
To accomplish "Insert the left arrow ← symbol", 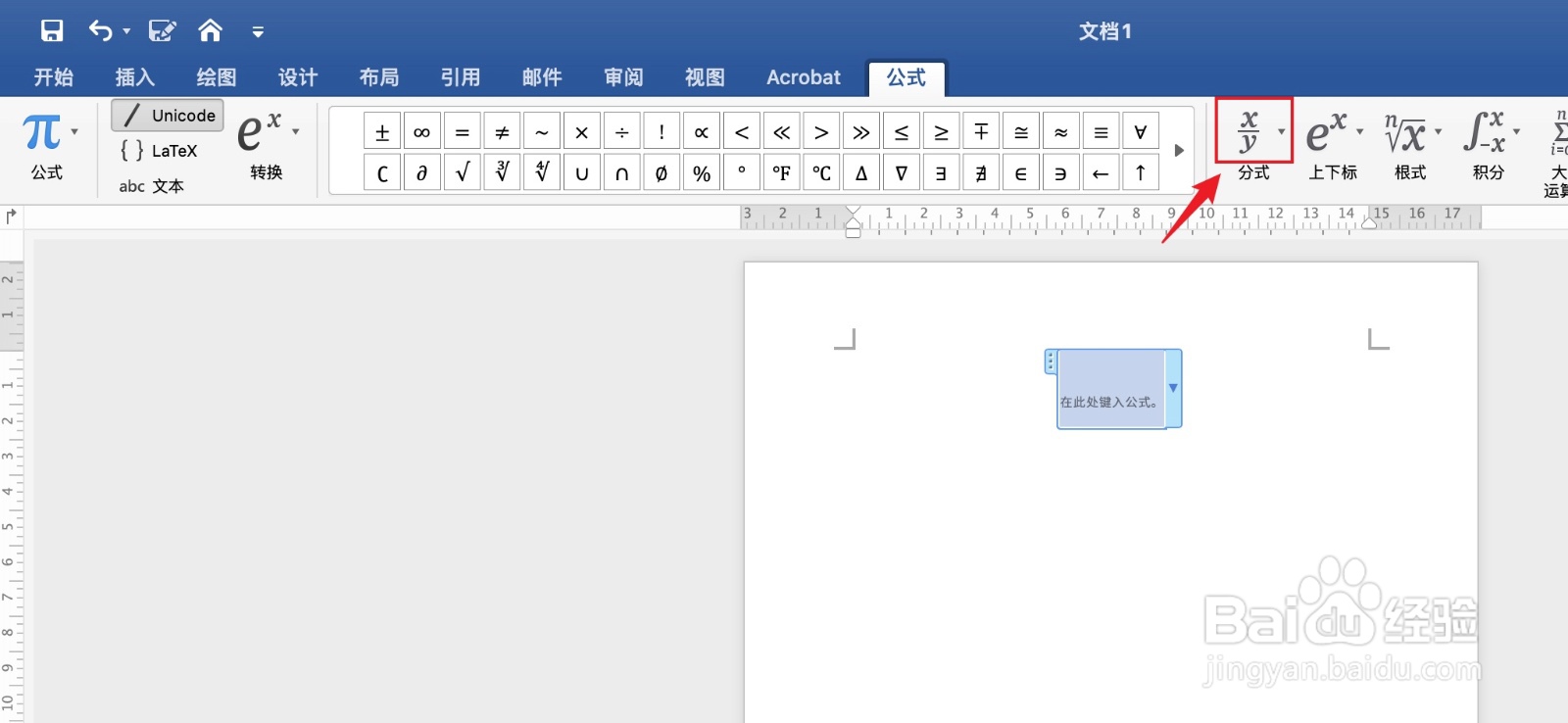I will (x=1101, y=172).
